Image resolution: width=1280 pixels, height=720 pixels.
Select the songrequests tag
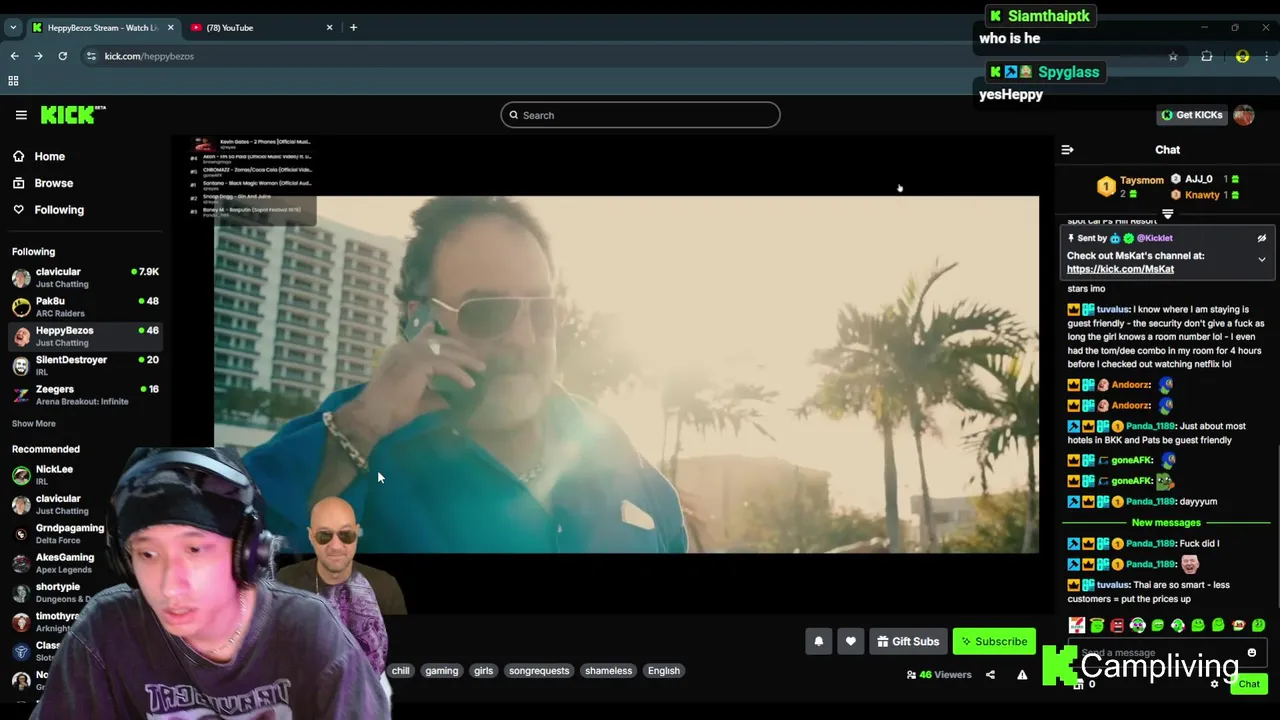coord(539,671)
